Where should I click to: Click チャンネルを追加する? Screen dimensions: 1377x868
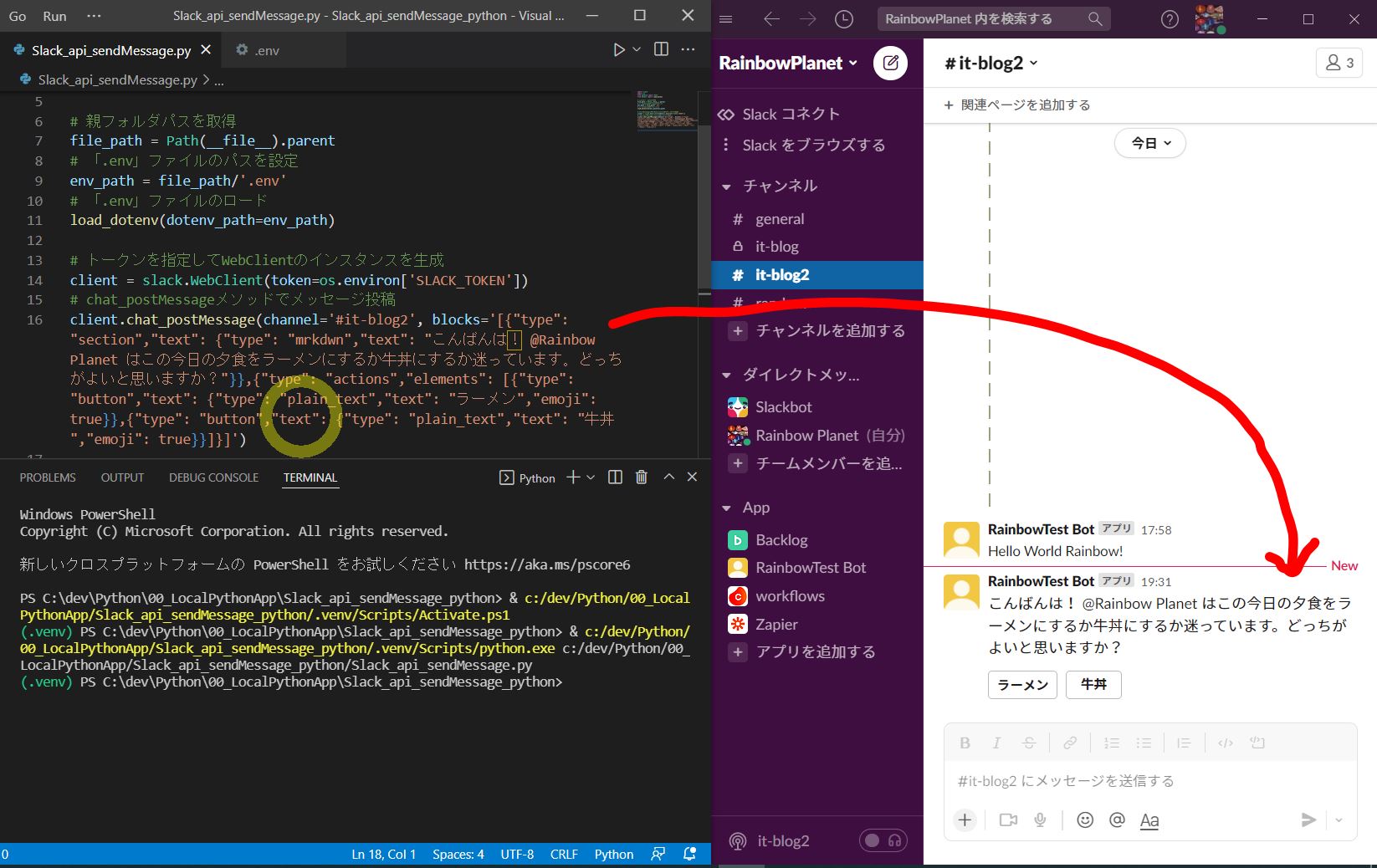pyautogui.click(x=817, y=330)
